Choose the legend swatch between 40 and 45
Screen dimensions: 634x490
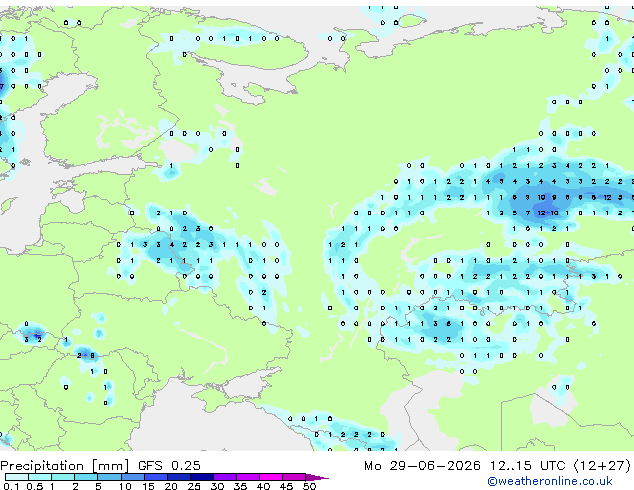pos(271,477)
